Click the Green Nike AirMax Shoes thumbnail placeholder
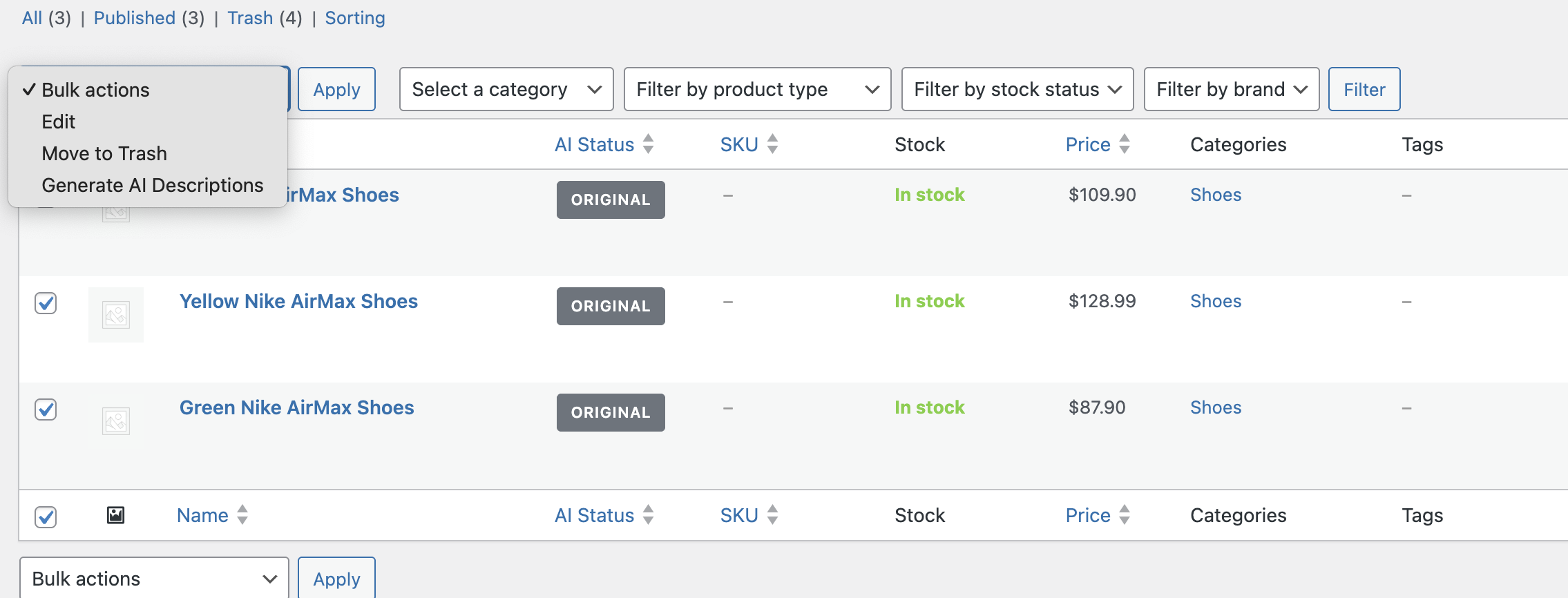This screenshot has width=1568, height=598. coord(116,421)
